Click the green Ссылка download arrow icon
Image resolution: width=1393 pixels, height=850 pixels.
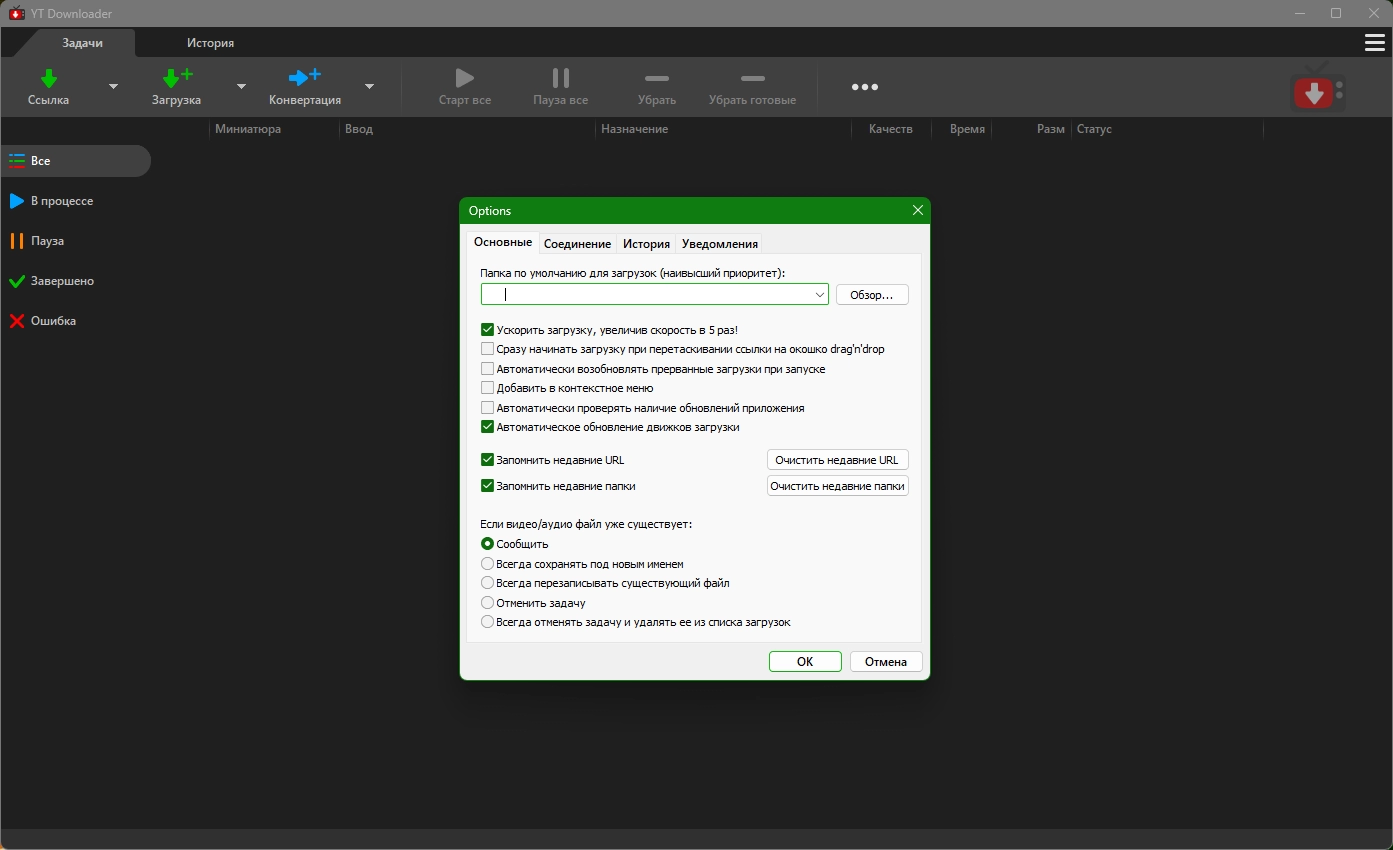48,78
